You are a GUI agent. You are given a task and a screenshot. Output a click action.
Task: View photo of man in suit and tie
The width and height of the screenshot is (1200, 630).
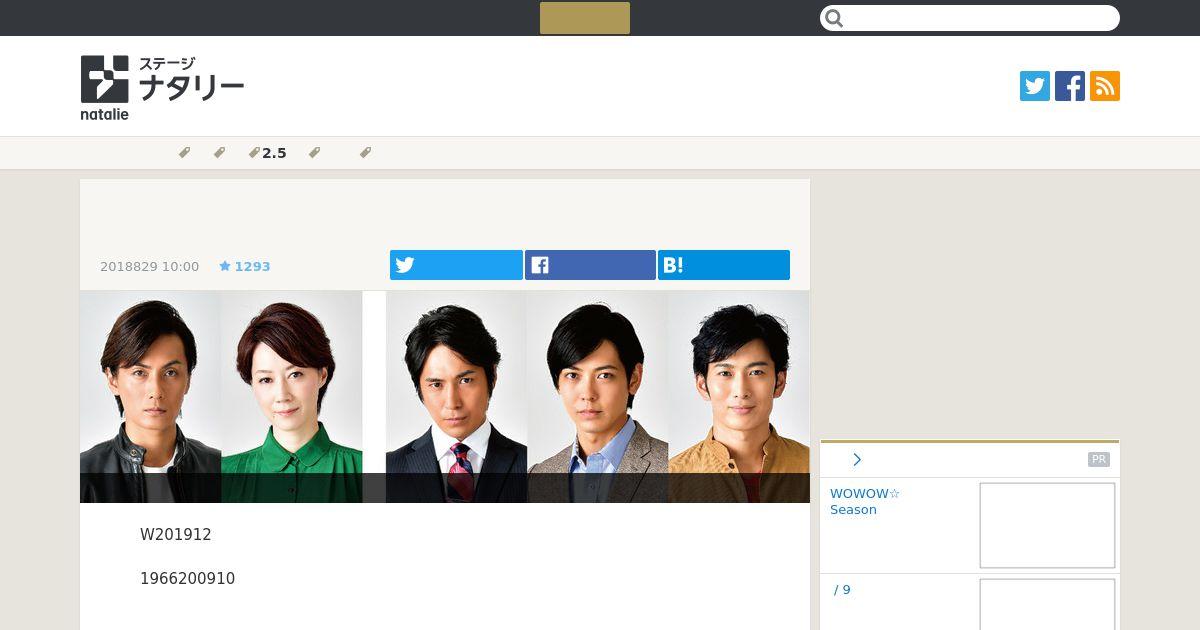456,397
